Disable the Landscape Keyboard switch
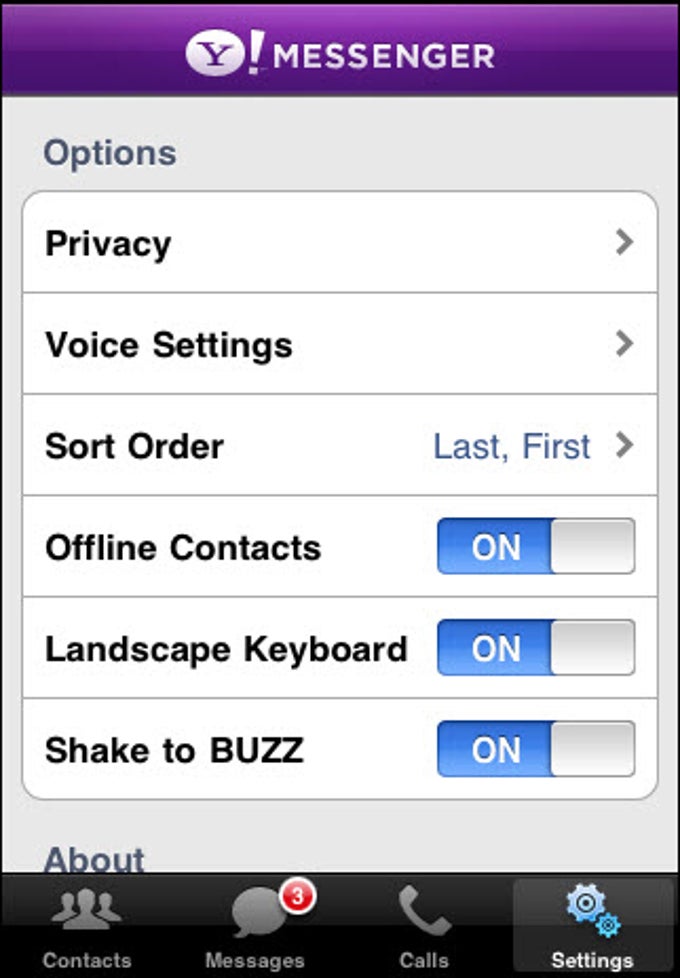Viewport: 680px width, 978px height. point(536,649)
